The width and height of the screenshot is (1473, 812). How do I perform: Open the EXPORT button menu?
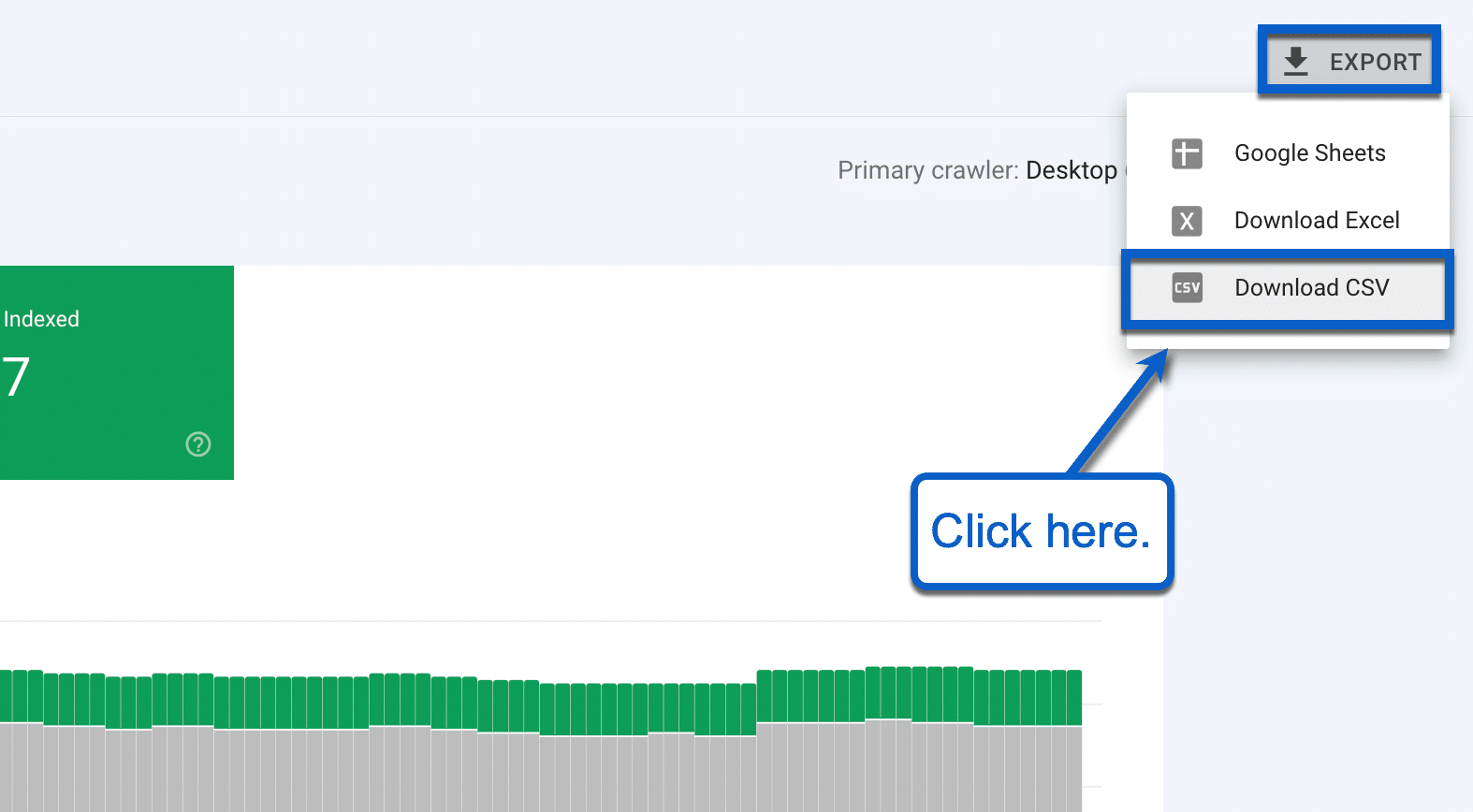[x=1349, y=62]
